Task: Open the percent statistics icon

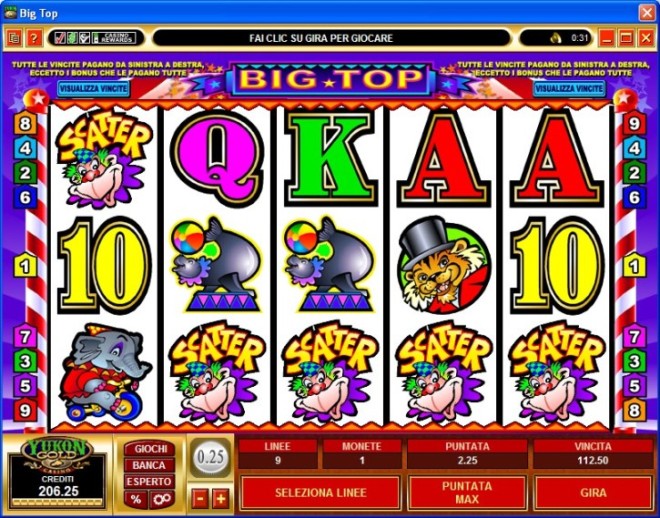Action: [136, 499]
